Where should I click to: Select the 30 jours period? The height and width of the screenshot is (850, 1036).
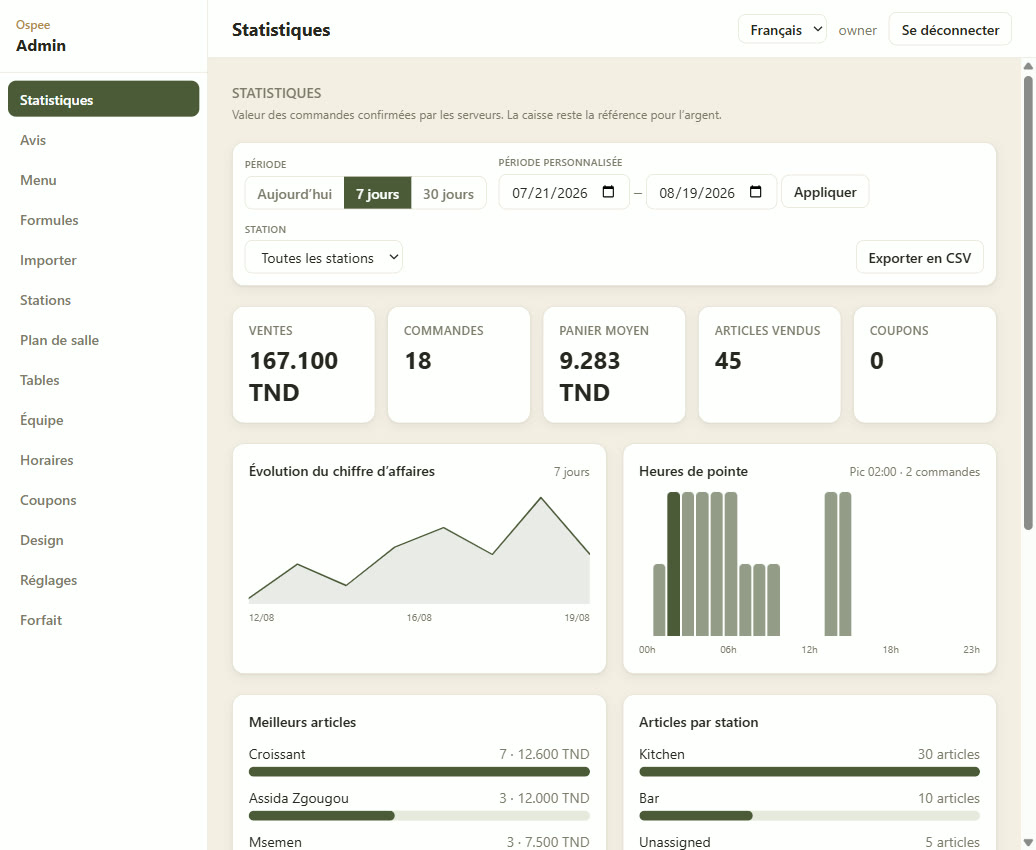[449, 194]
